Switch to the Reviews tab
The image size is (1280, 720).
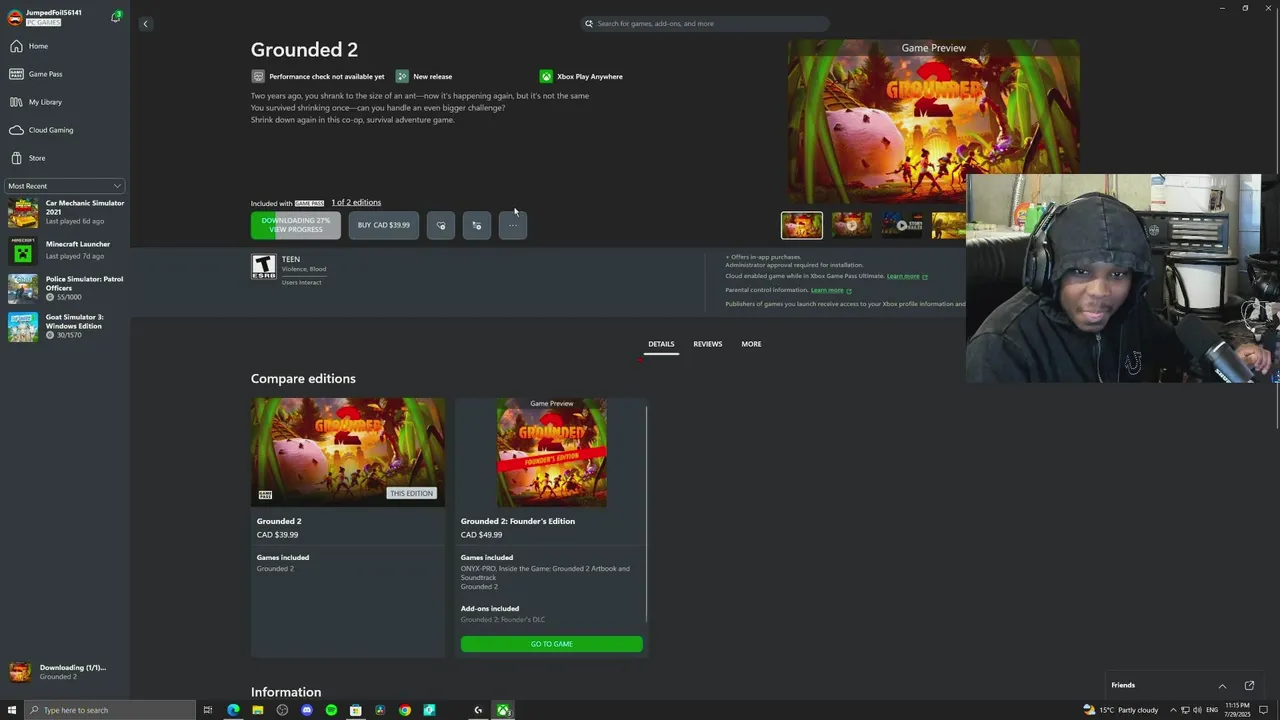tap(708, 344)
